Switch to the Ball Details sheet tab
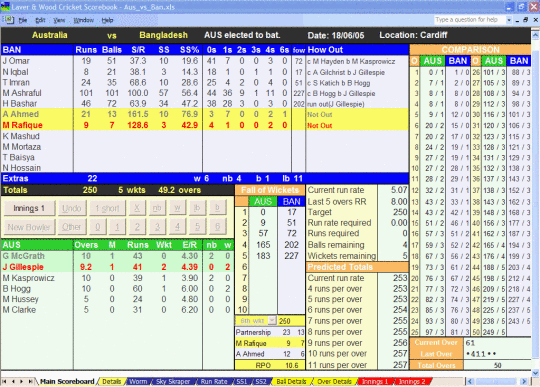Screen dimensions: 540x387 point(291,381)
